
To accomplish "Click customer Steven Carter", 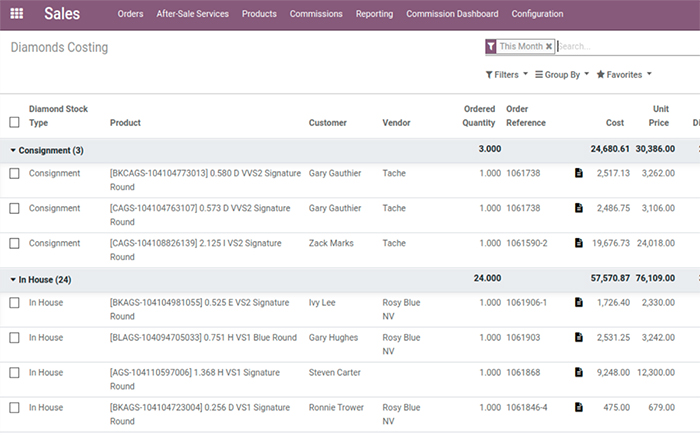I will point(335,372).
